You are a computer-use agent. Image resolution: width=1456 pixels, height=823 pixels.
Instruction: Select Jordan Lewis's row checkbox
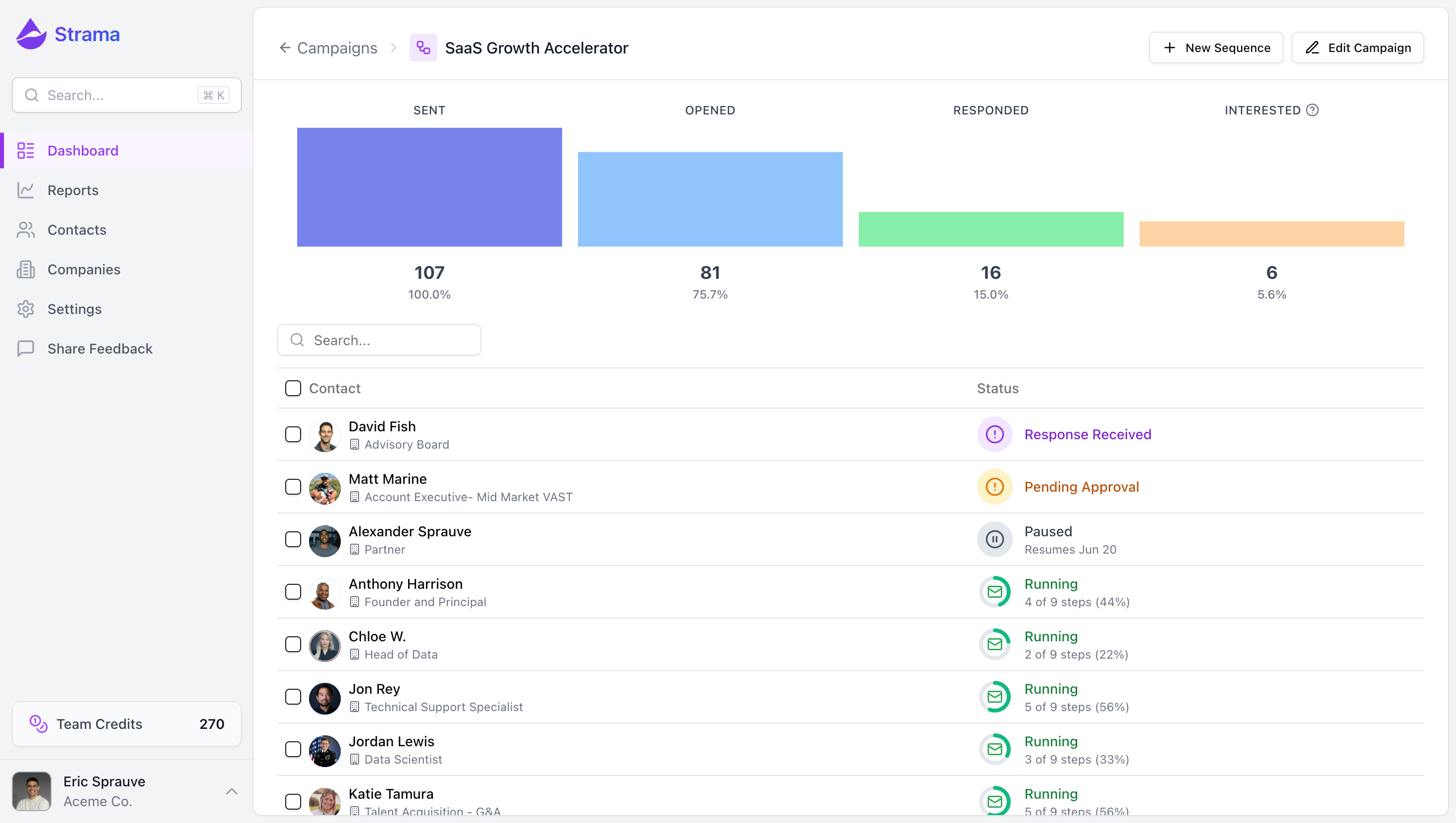(x=293, y=750)
